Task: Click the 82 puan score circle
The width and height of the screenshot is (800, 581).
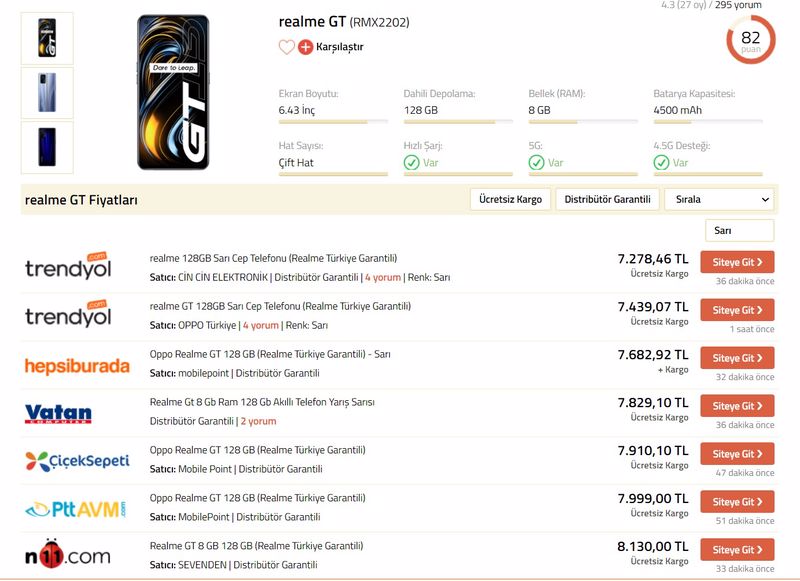Action: click(x=751, y=40)
